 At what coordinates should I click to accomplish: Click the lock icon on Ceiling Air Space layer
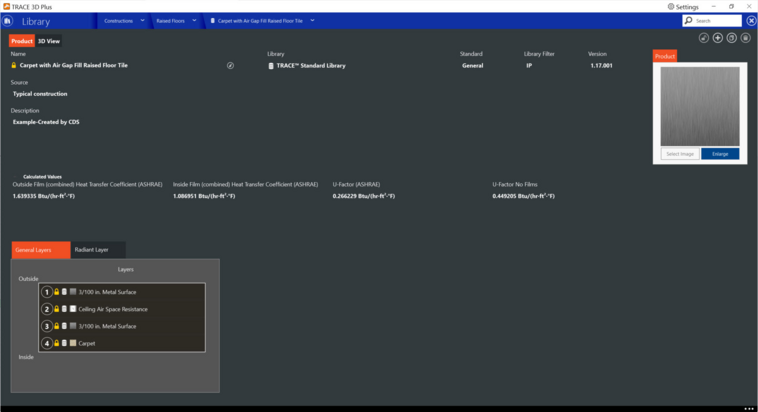(57, 309)
